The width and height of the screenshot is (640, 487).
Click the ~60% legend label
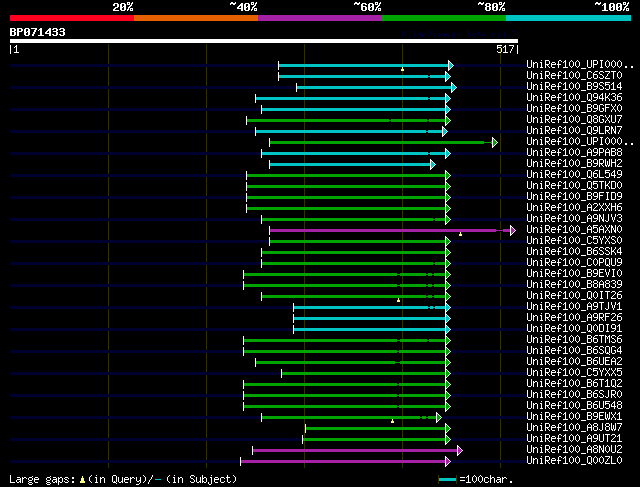pos(367,7)
